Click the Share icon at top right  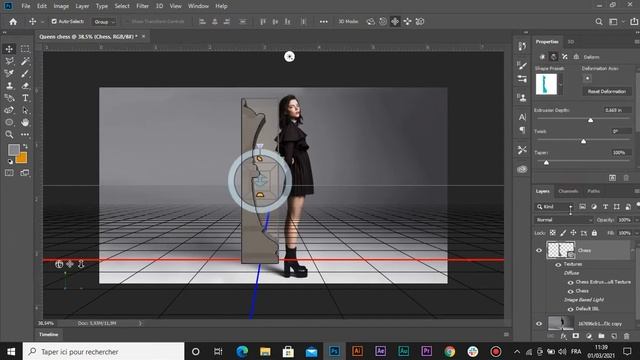(x=634, y=22)
